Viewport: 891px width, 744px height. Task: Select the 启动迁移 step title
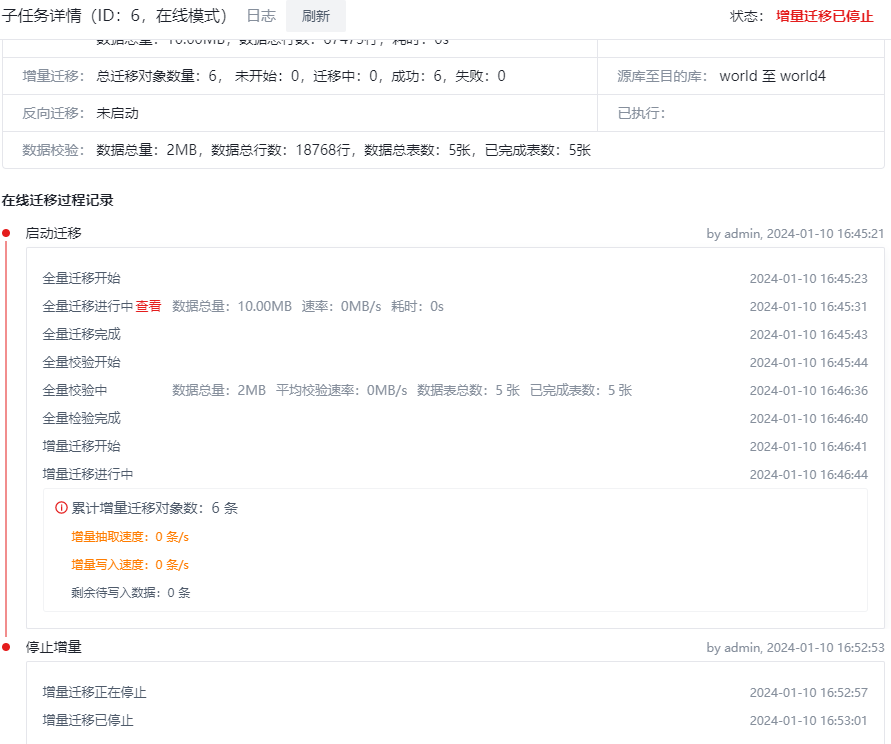coord(53,233)
